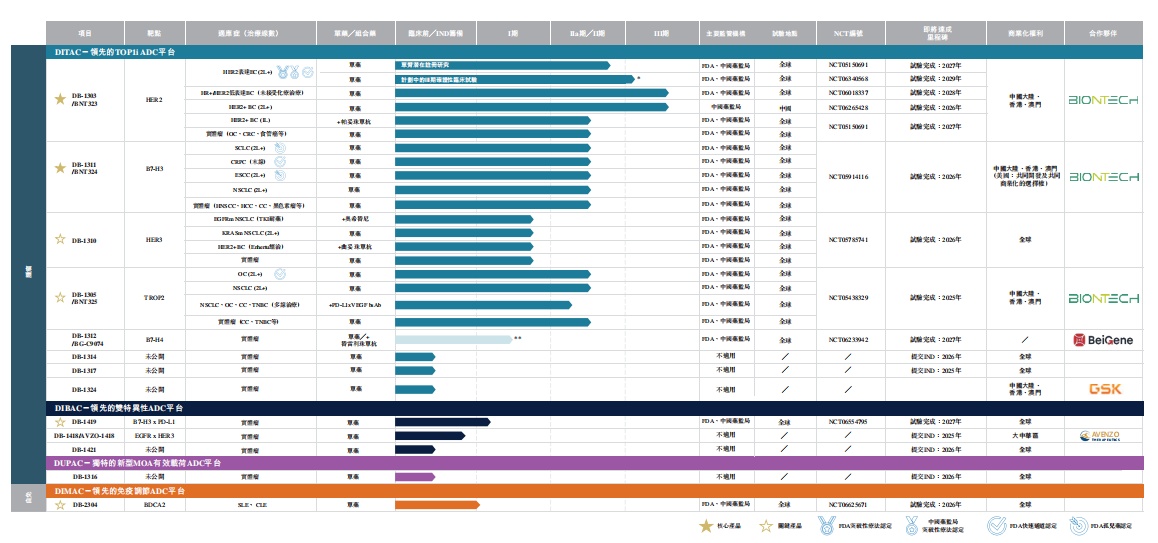Click the outlined star next to DB-1310

coord(60,239)
